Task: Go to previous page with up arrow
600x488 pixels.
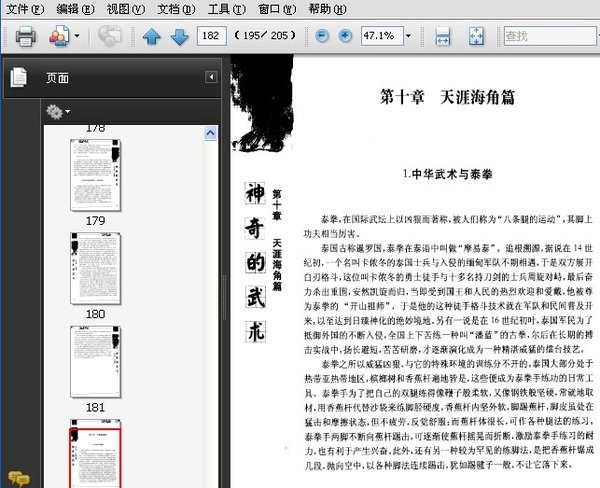Action: click(x=152, y=37)
